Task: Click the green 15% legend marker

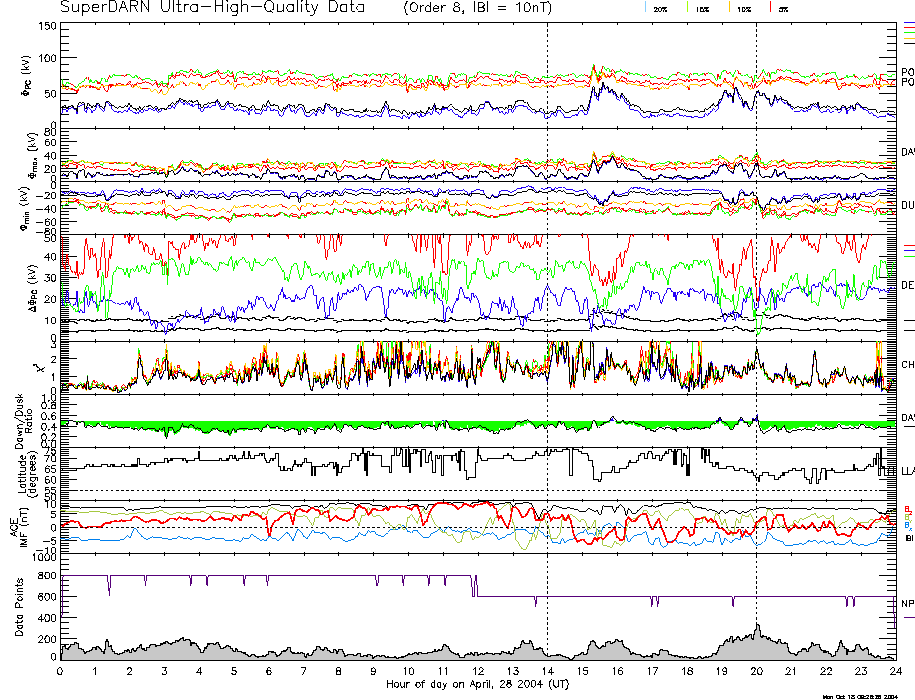Action: tap(689, 8)
